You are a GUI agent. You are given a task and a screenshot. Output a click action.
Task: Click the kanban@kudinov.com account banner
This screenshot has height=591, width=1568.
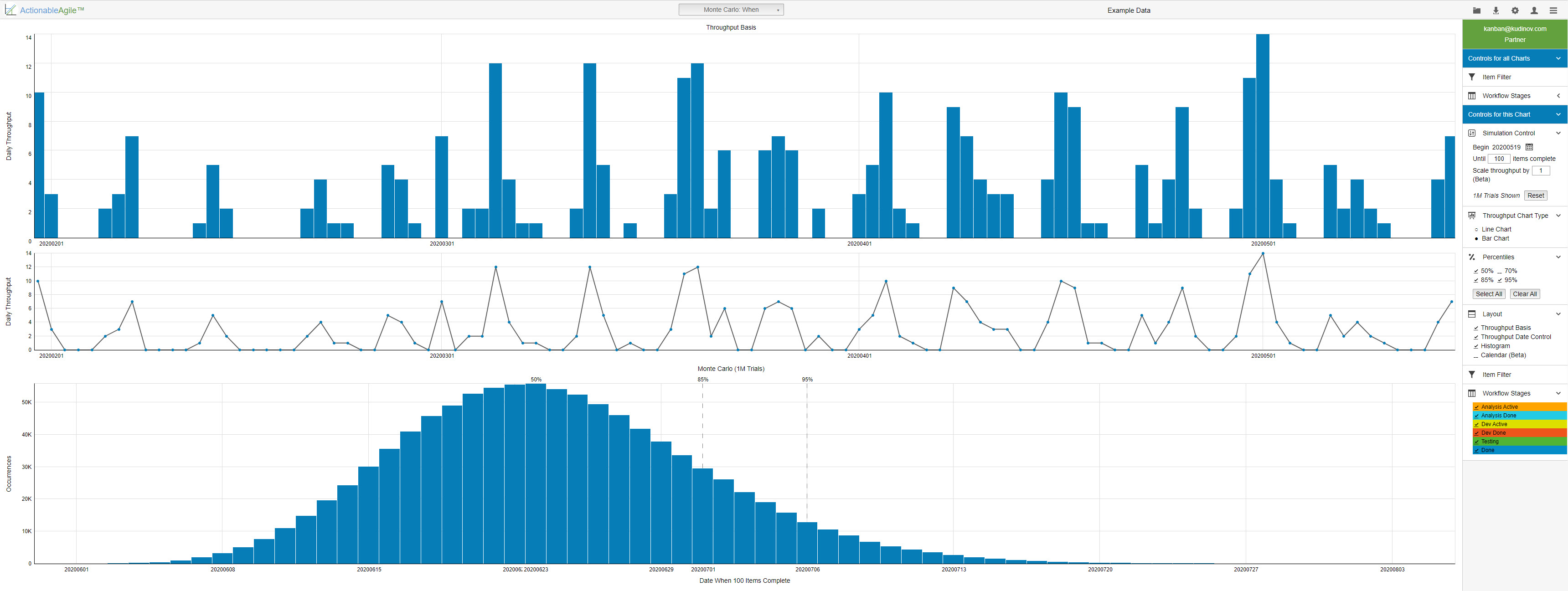coord(1515,34)
